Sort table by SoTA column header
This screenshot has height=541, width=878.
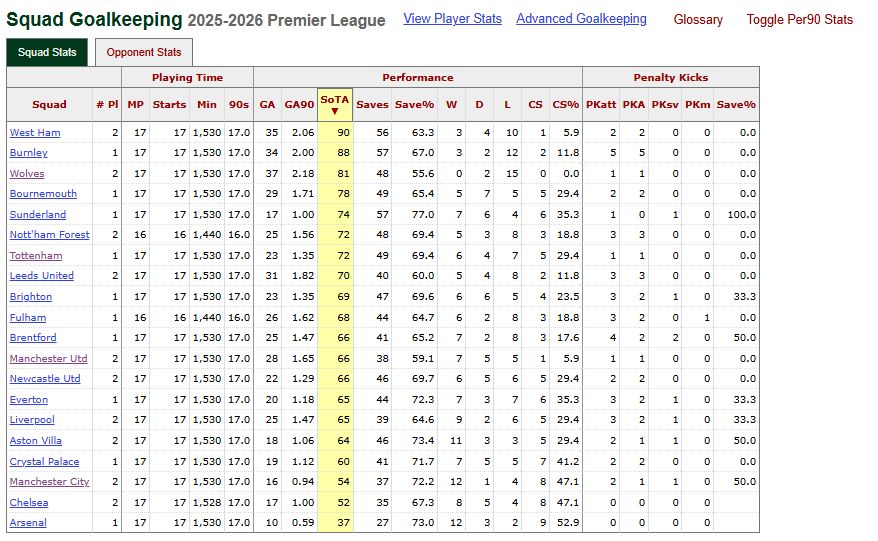click(x=334, y=104)
